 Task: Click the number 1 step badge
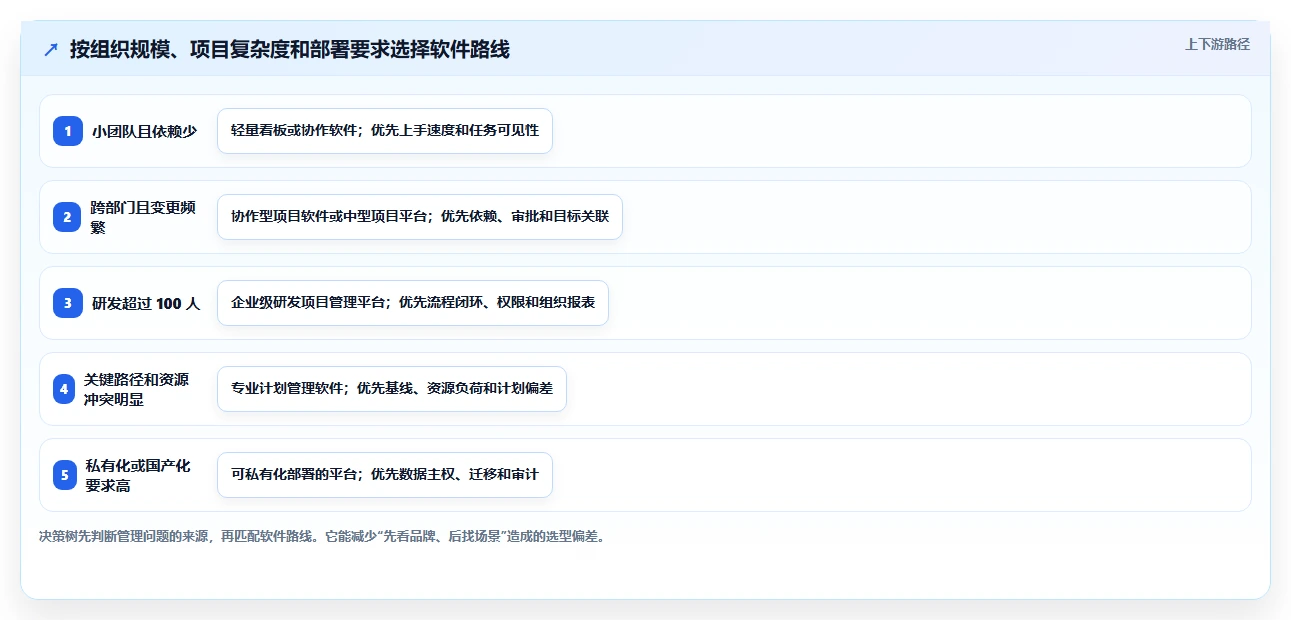68,131
